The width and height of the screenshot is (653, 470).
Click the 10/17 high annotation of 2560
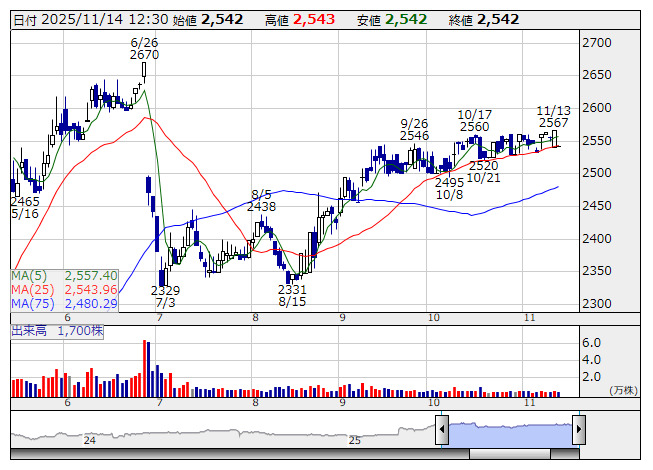pos(474,120)
